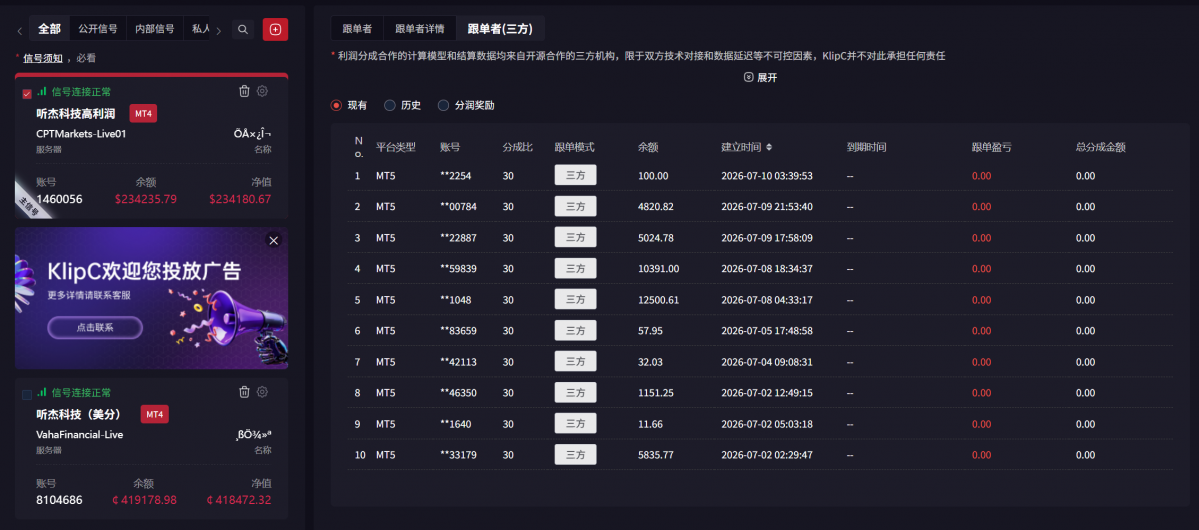The width and height of the screenshot is (1199, 530).
Task: Click 三方 button for account **1640
Action: [x=575, y=423]
